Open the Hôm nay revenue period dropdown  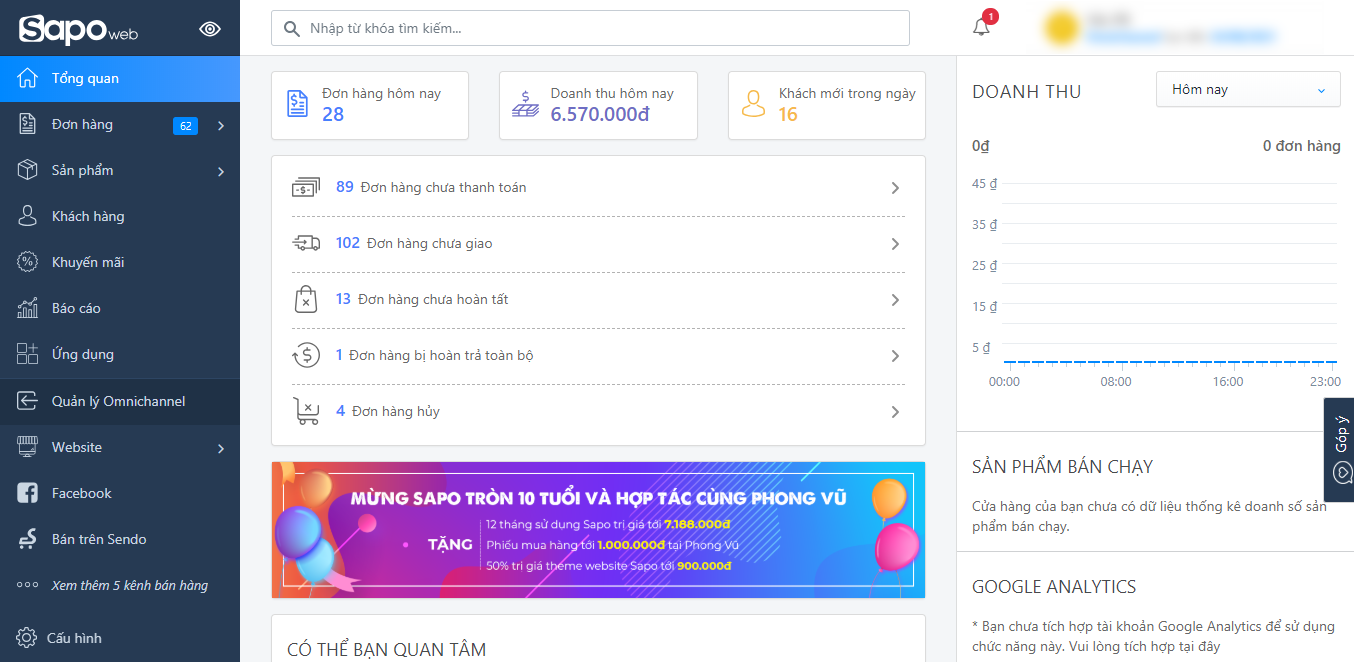(x=1247, y=90)
